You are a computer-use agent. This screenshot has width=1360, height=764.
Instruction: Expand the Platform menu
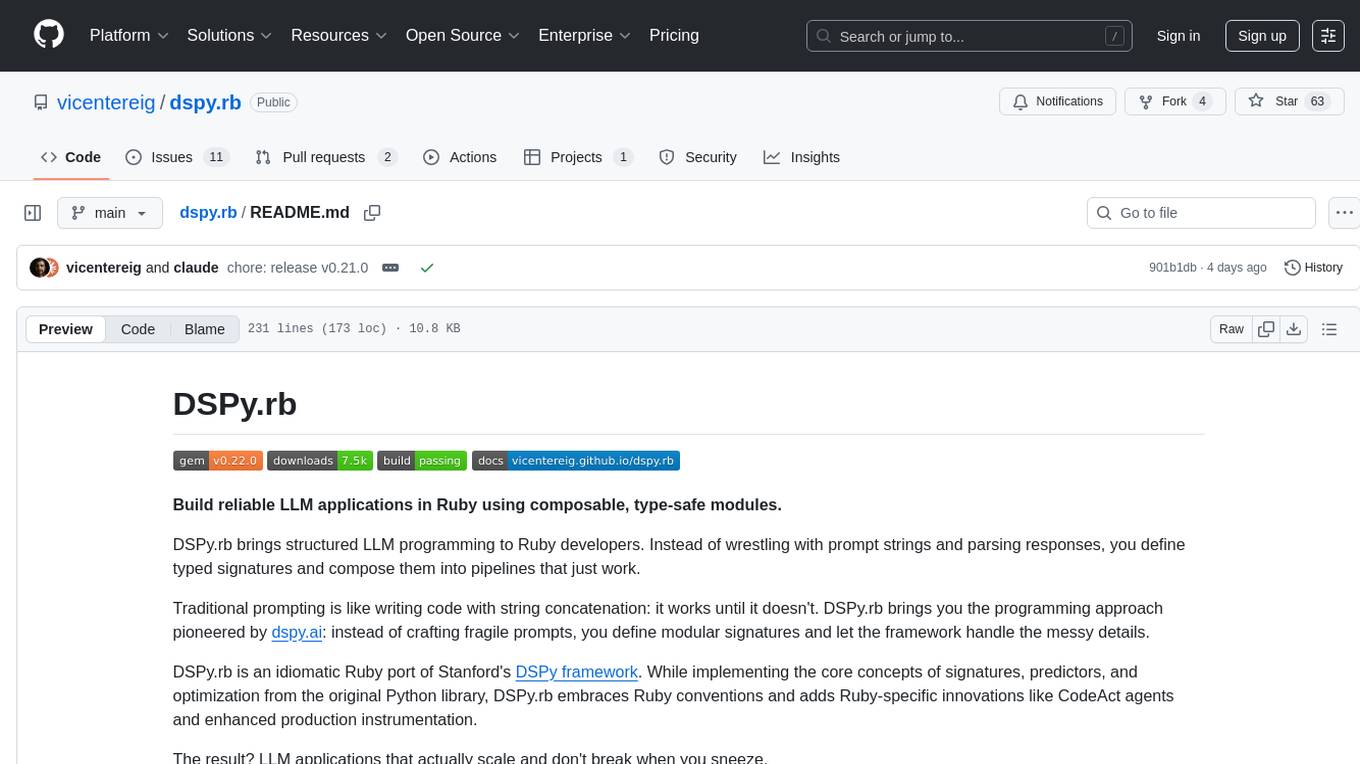tap(129, 35)
